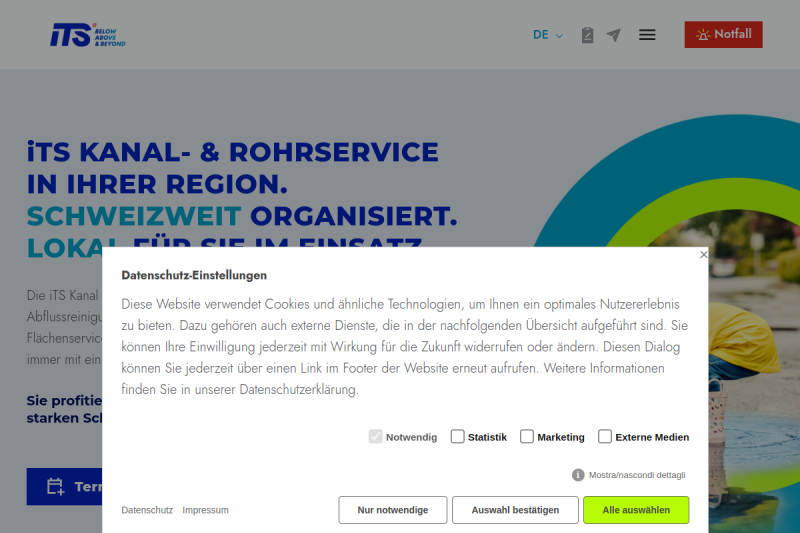Open the hamburger menu
The height and width of the screenshot is (533, 800).
point(647,35)
